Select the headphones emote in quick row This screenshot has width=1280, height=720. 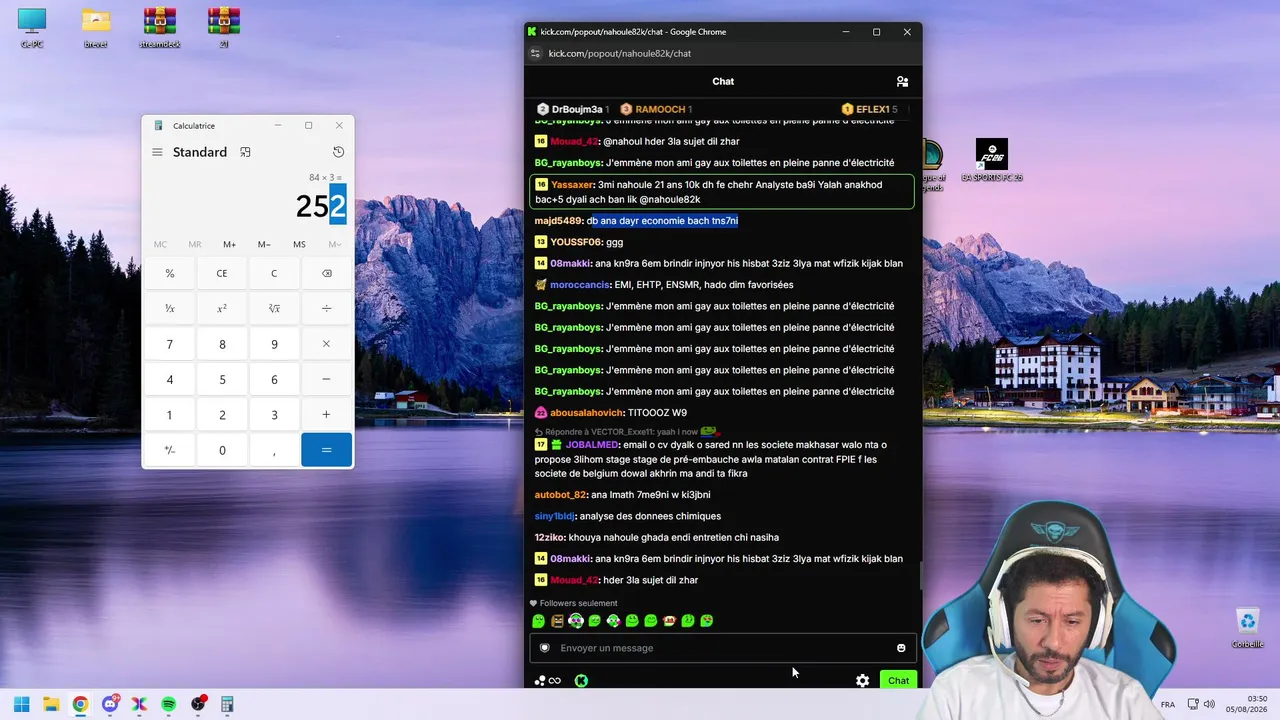coord(576,621)
